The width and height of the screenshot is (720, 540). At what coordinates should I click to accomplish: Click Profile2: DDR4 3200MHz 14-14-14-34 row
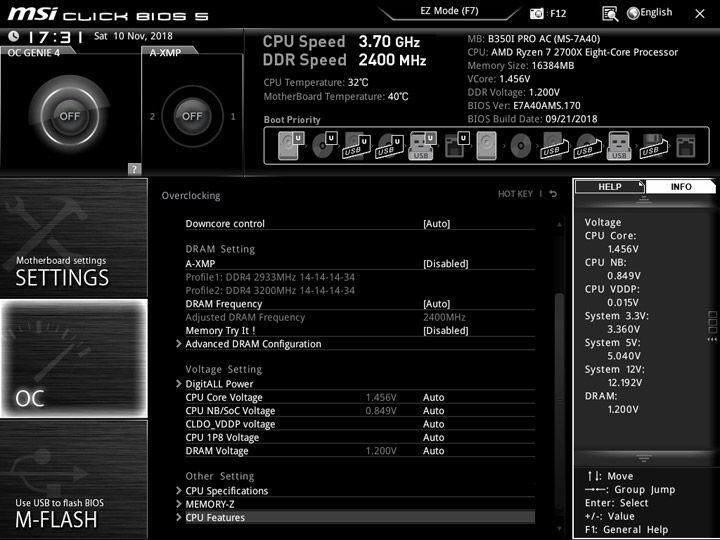point(270,290)
